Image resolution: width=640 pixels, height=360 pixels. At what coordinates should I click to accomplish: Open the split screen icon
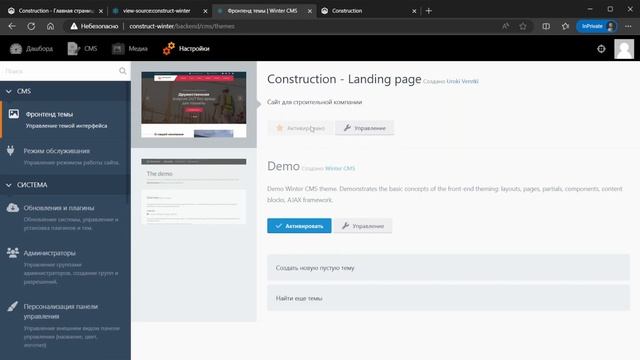(x=546, y=26)
